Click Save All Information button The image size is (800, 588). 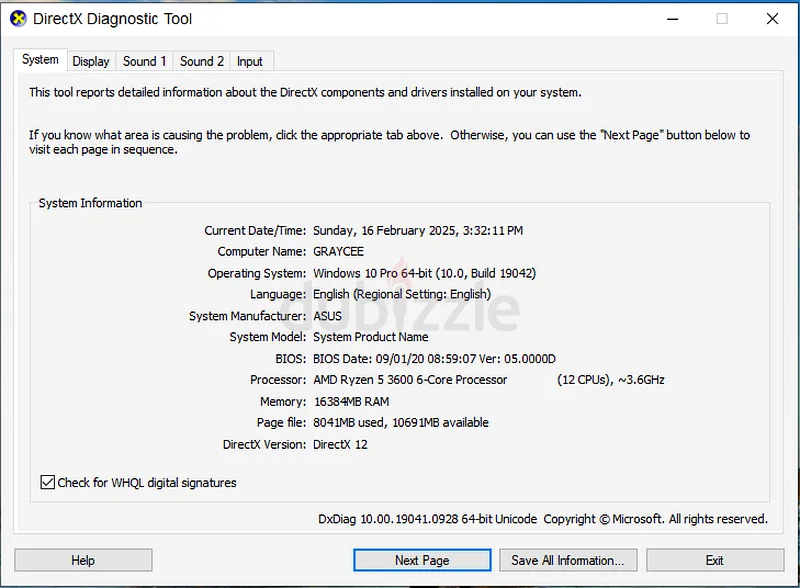point(568,560)
